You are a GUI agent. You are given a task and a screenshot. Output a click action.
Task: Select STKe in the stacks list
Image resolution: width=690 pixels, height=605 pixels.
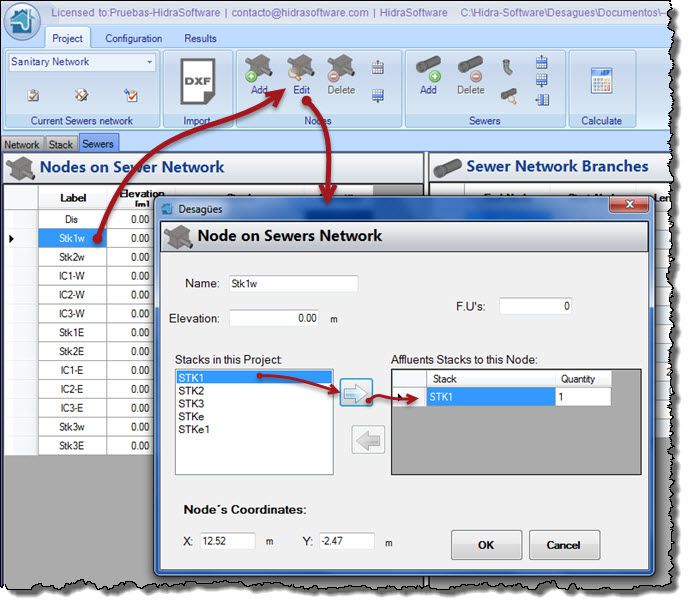254,416
